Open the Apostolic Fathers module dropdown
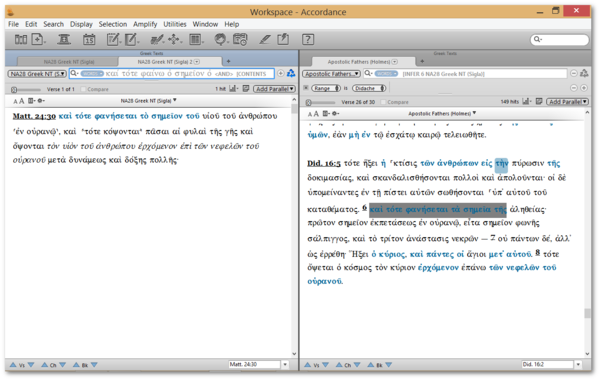 pos(331,73)
